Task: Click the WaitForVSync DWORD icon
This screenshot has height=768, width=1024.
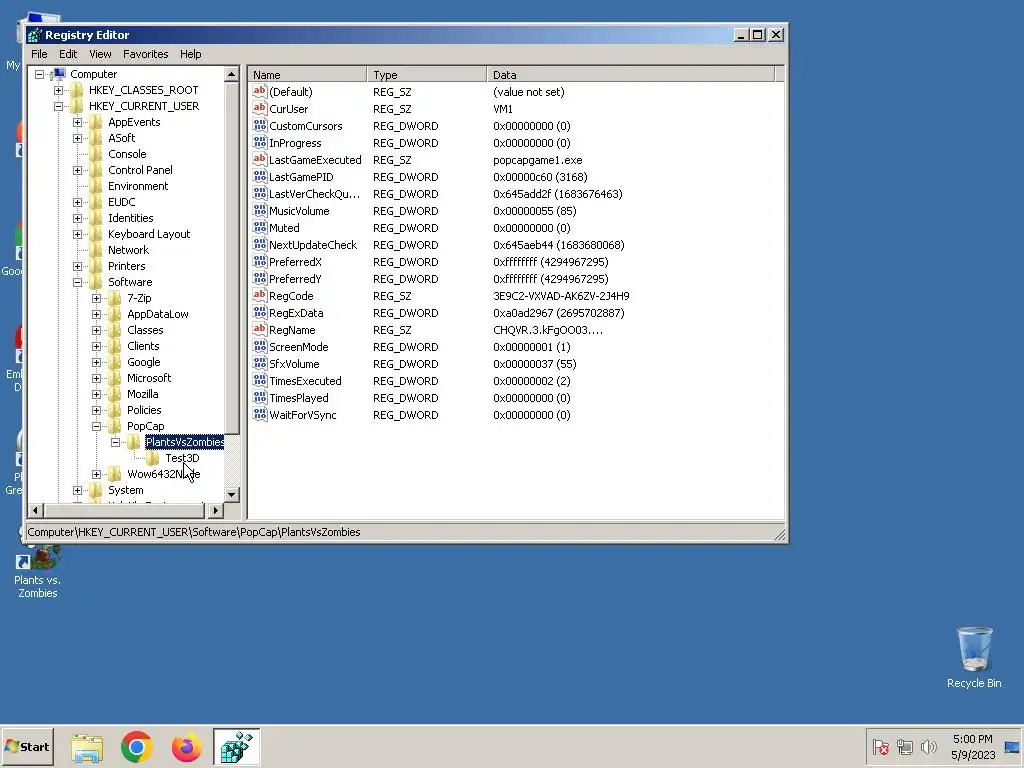Action: point(259,414)
